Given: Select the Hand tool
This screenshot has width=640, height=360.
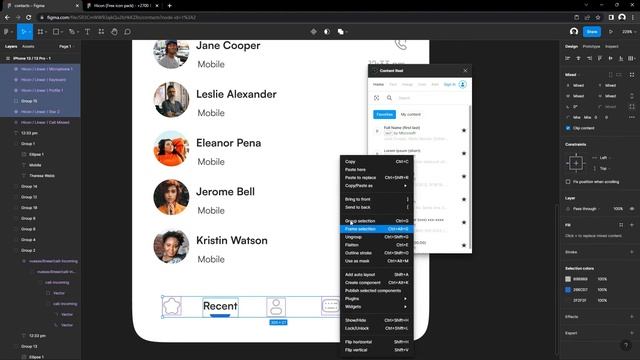Looking at the screenshot, I should [x=114, y=32].
